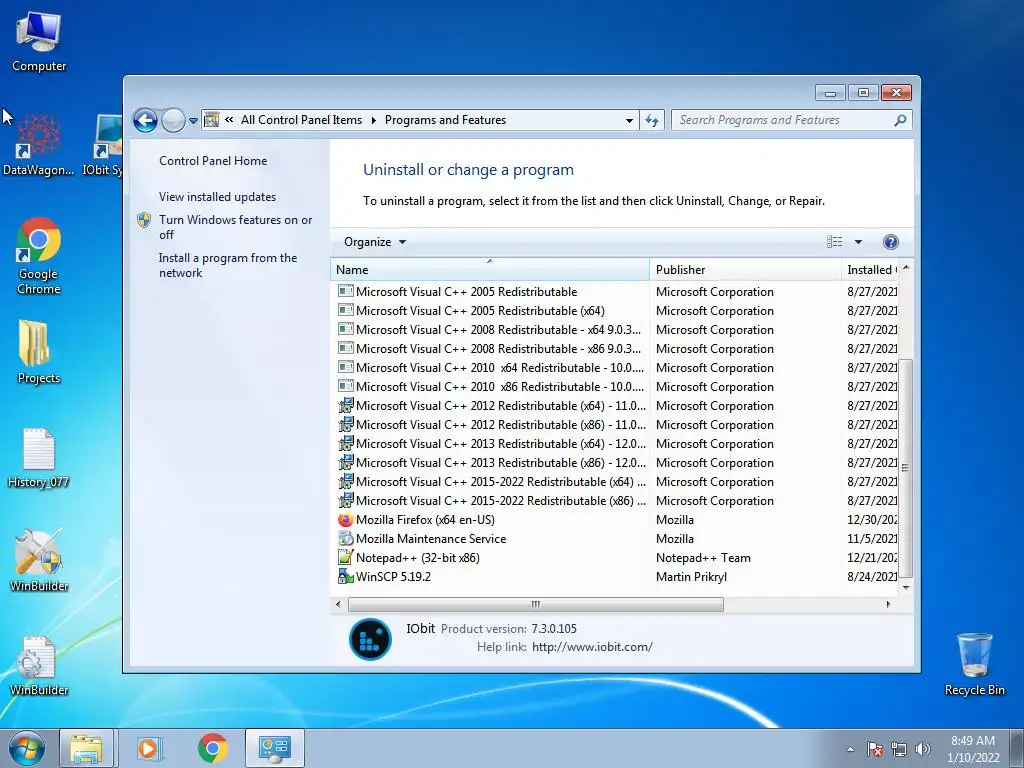The width and height of the screenshot is (1024, 768).
Task: Click the IObit logo in details pane
Action: (x=370, y=639)
